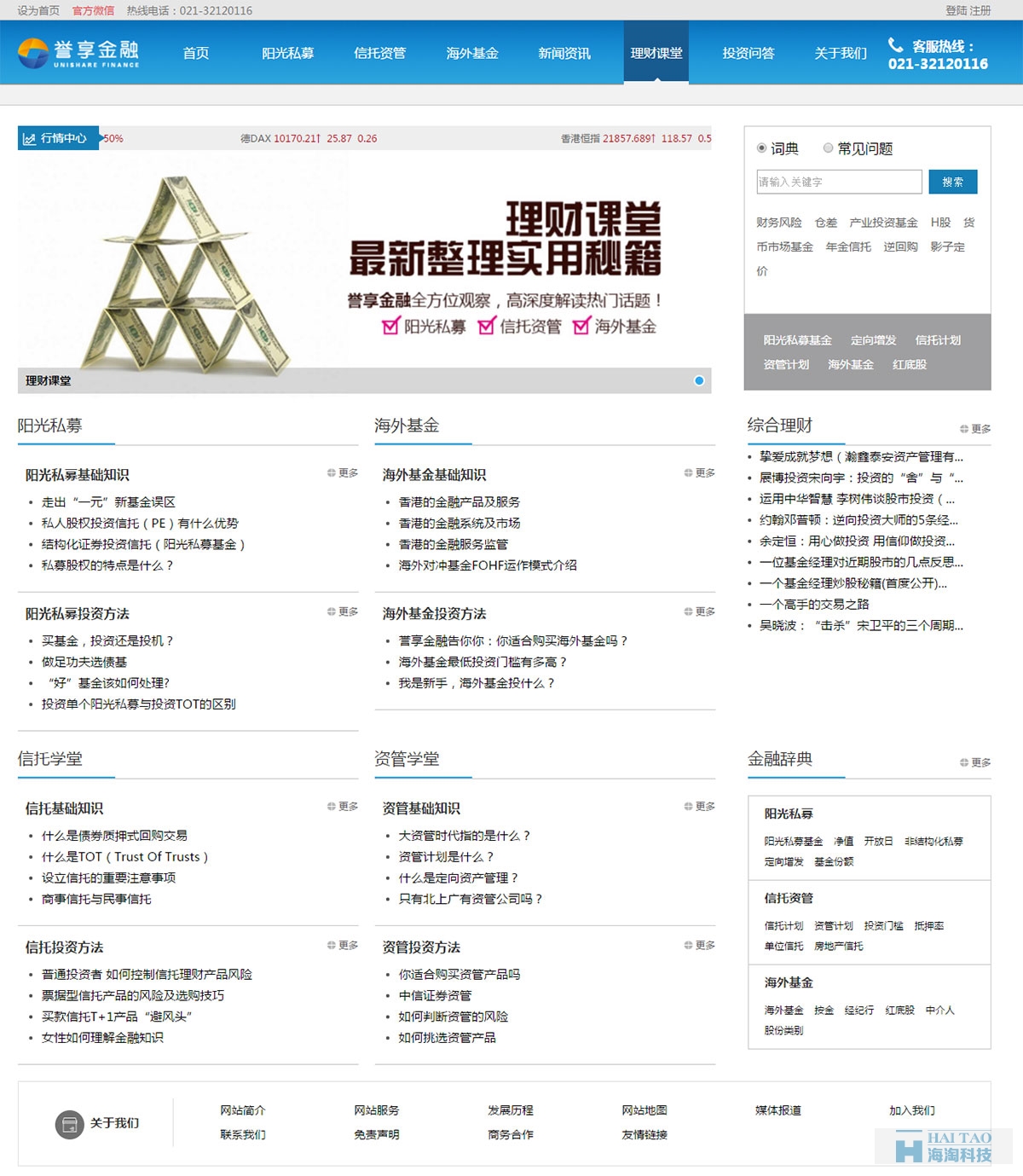Select the 词典 radio button
The image size is (1023, 1176).
[x=761, y=148]
